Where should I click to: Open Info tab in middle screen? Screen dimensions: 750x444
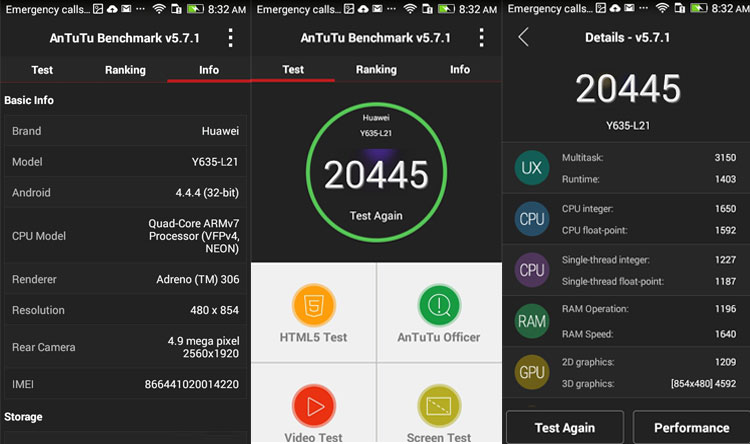[x=460, y=69]
